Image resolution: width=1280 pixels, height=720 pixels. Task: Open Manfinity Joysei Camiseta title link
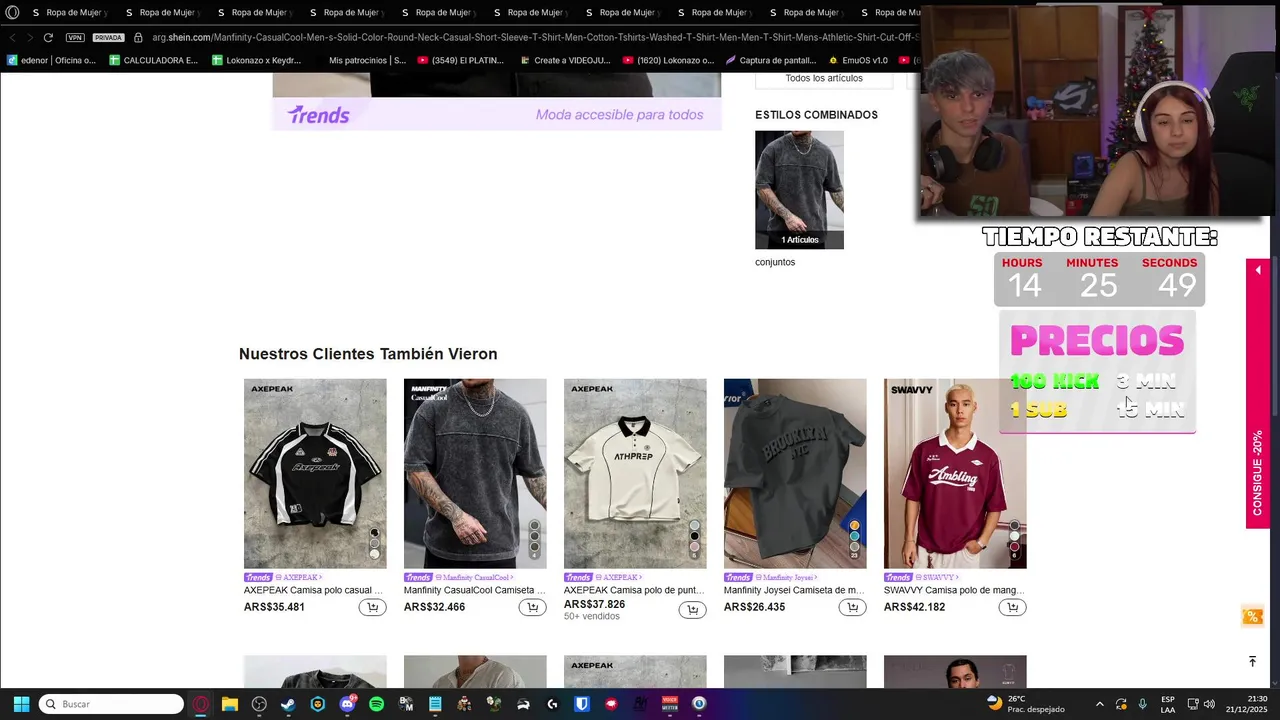tap(793, 590)
